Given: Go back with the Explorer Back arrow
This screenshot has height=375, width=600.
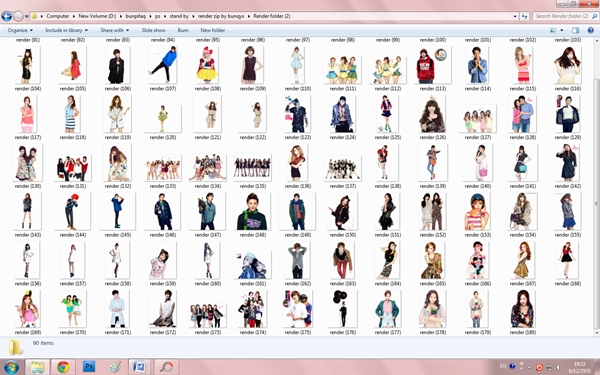Looking at the screenshot, I should click(x=7, y=16).
